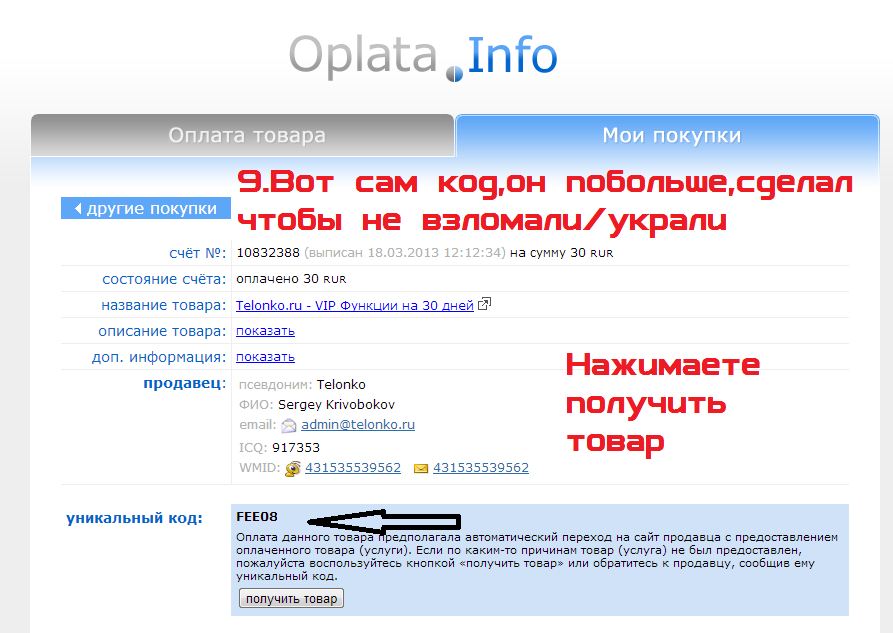
Task: Click the external link icon beside product name
Action: point(484,304)
